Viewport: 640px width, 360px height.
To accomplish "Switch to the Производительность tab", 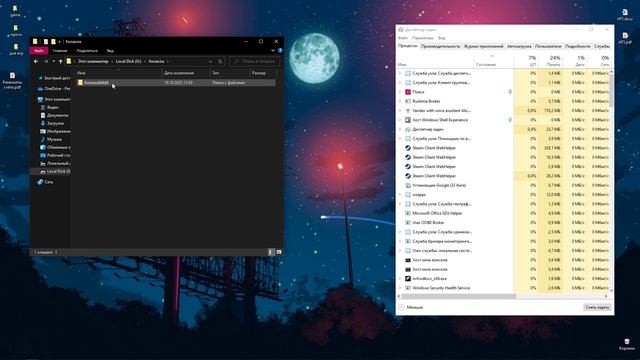I will [440, 47].
